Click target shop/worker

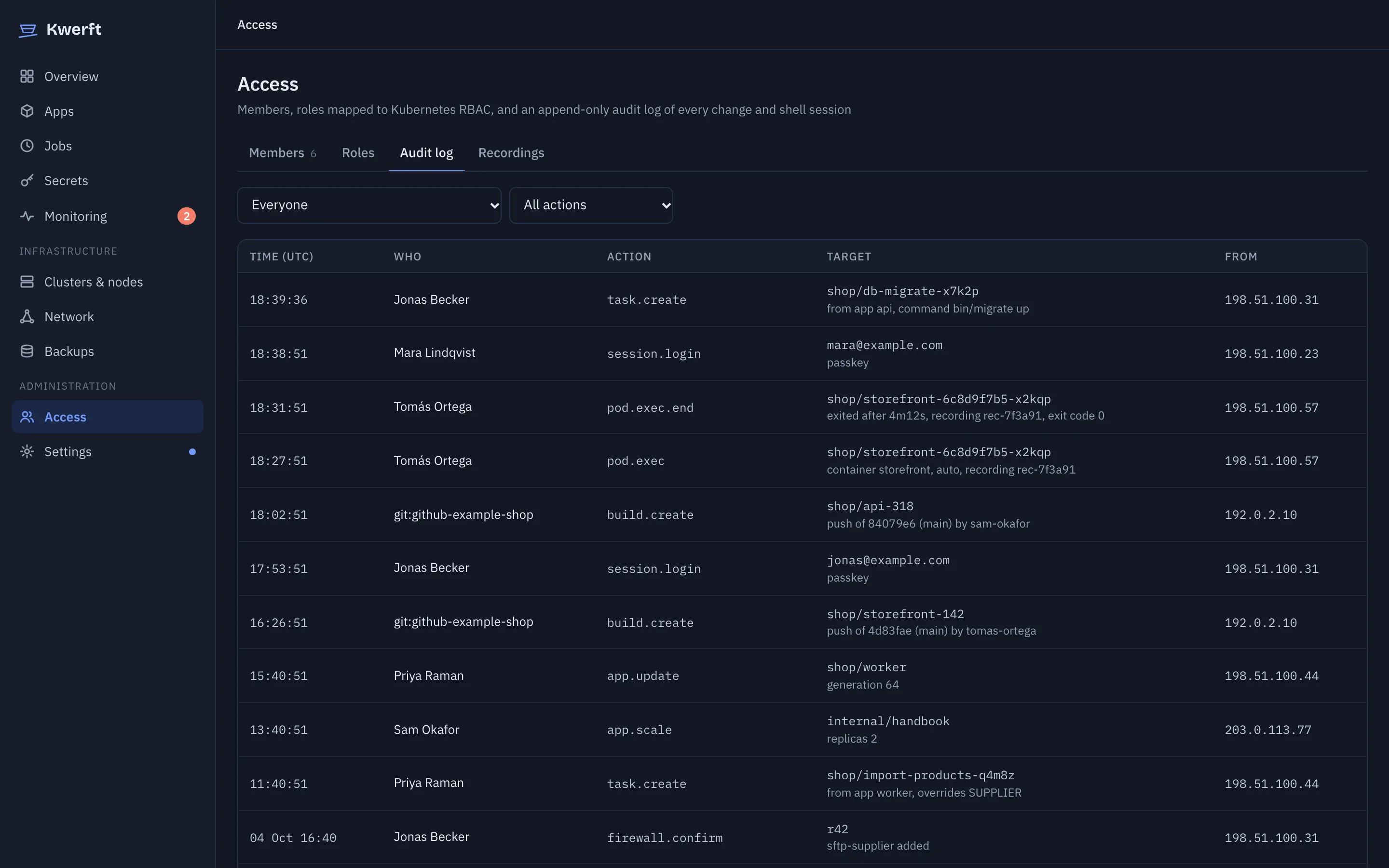point(867,668)
